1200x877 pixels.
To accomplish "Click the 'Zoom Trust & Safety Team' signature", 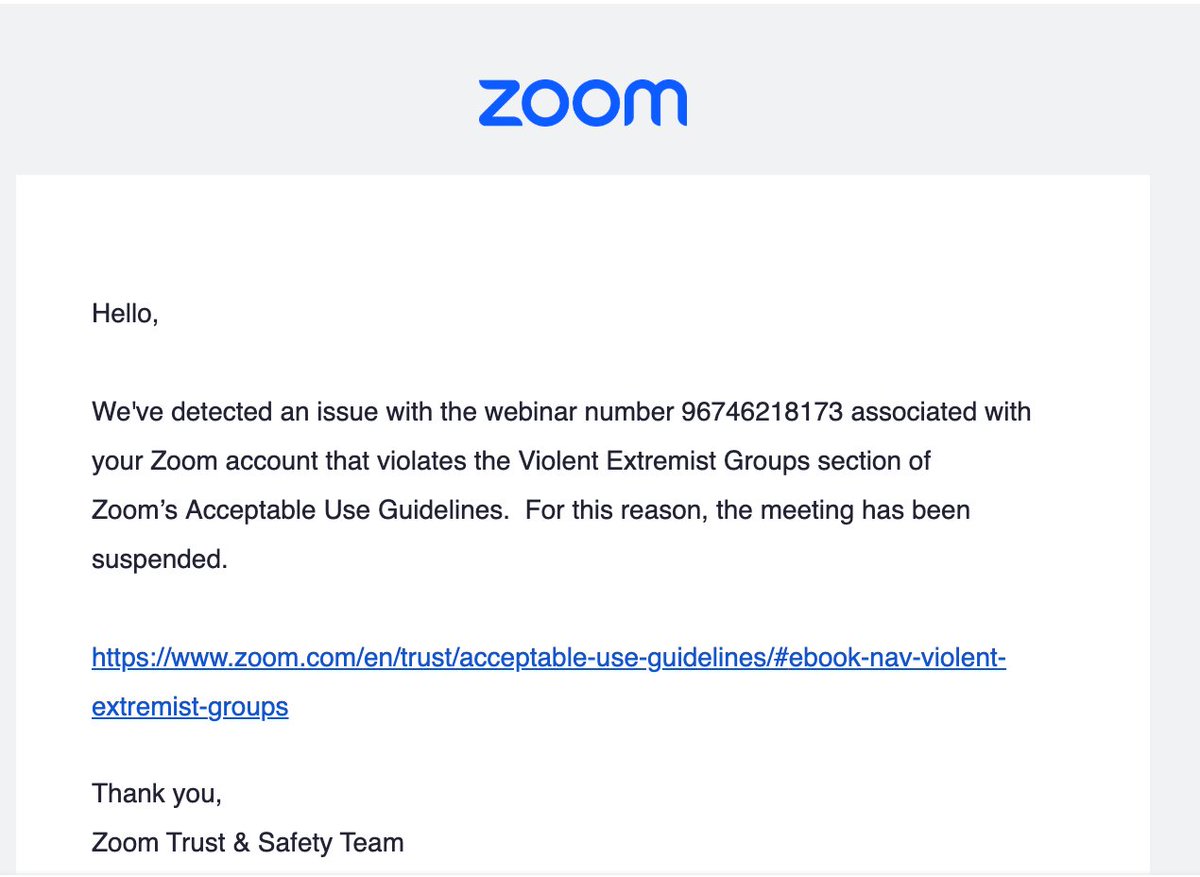I will 248,843.
